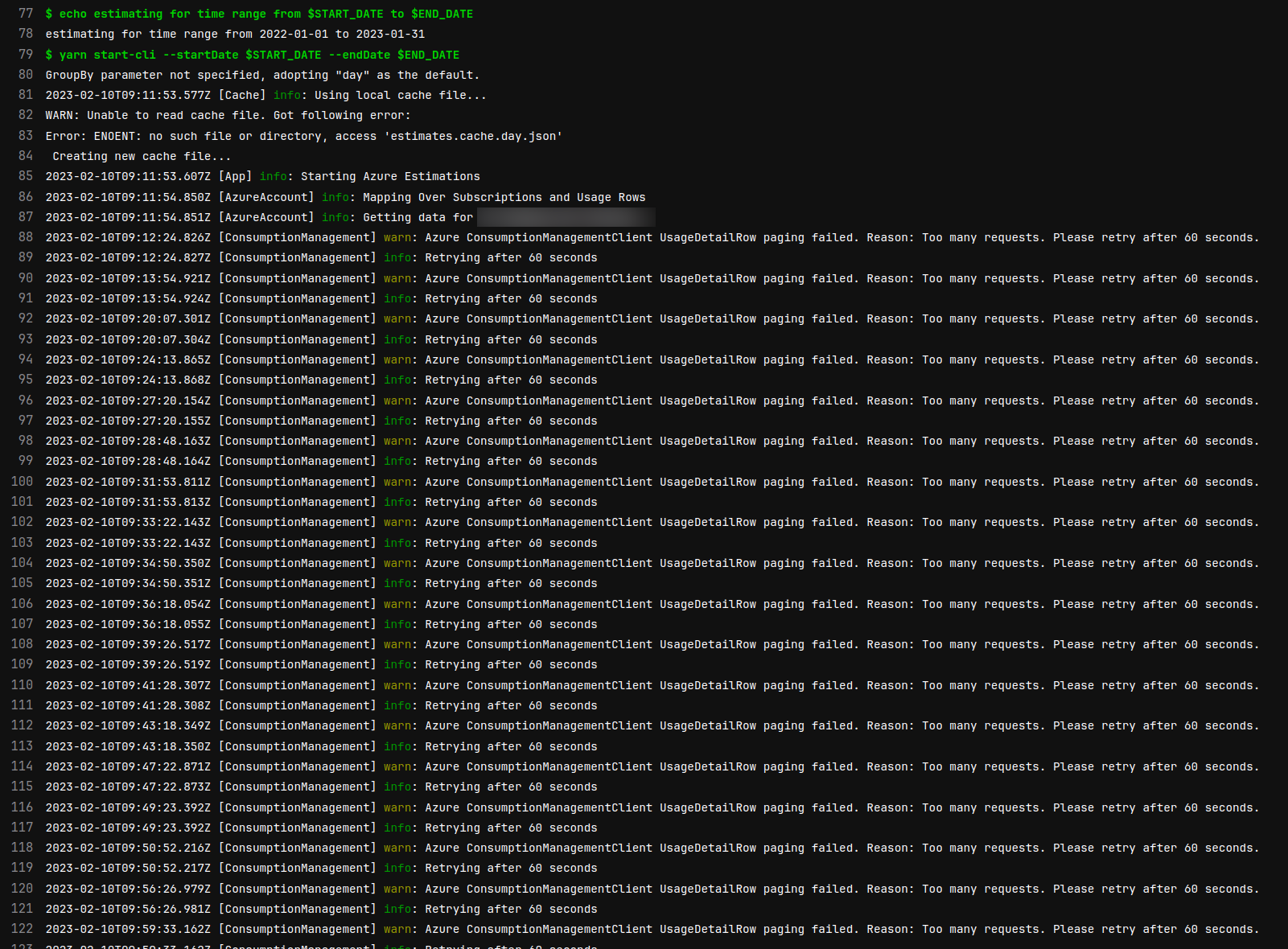The image size is (1288, 949).
Task: Click 'WARN: Unable to read cache file' line
Action: coord(228,115)
